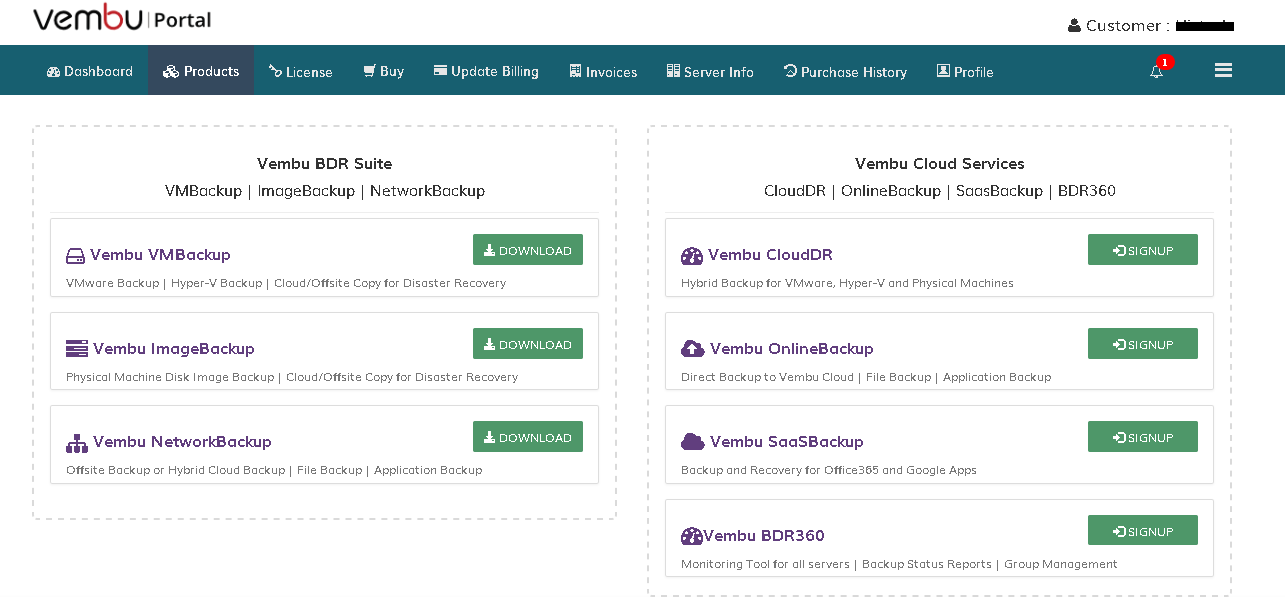Open Update Billing
Image resolution: width=1285 pixels, height=597 pixels.
pyautogui.click(x=486, y=71)
